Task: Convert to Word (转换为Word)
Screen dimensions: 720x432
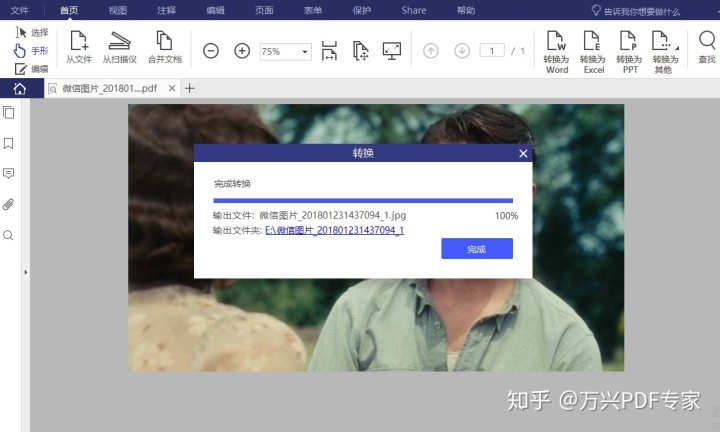Action: tap(557, 51)
